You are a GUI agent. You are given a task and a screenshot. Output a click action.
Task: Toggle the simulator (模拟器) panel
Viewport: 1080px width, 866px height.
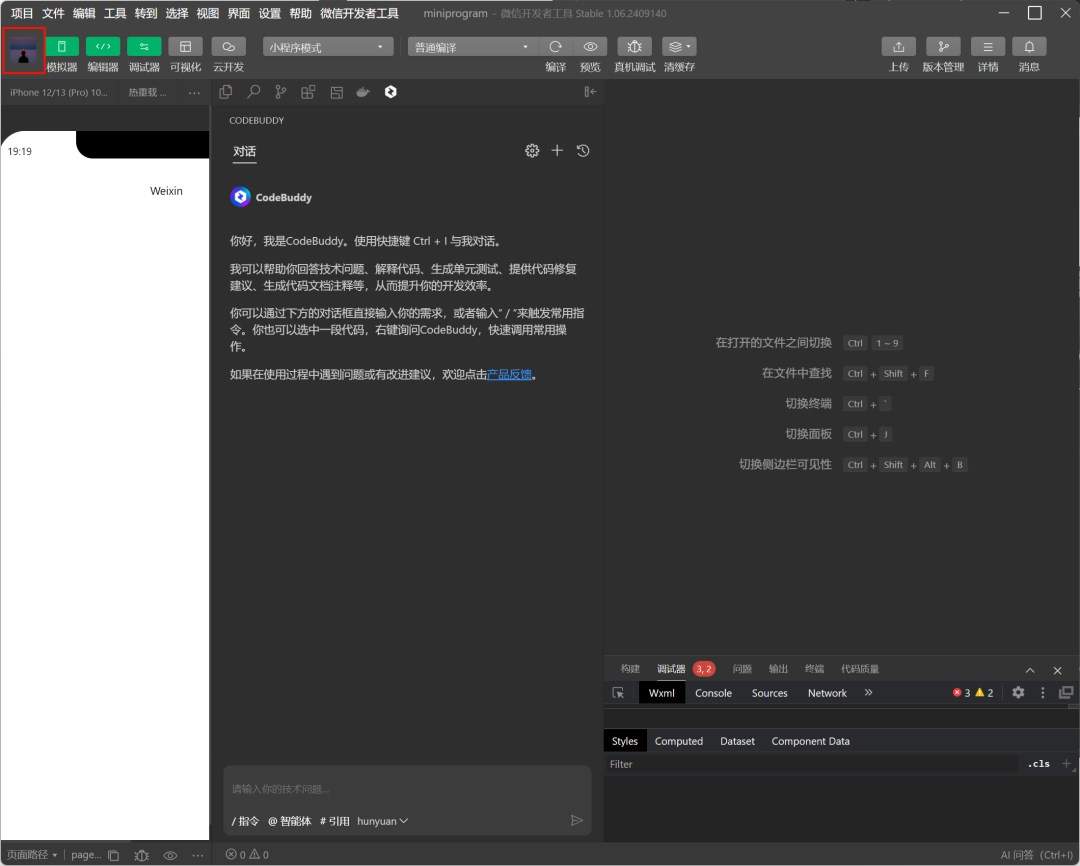(x=61, y=46)
